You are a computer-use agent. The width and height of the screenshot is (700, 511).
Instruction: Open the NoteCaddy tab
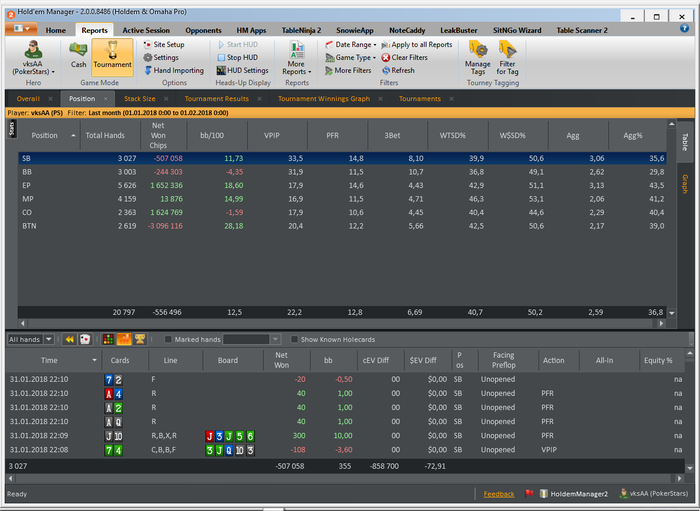(407, 30)
